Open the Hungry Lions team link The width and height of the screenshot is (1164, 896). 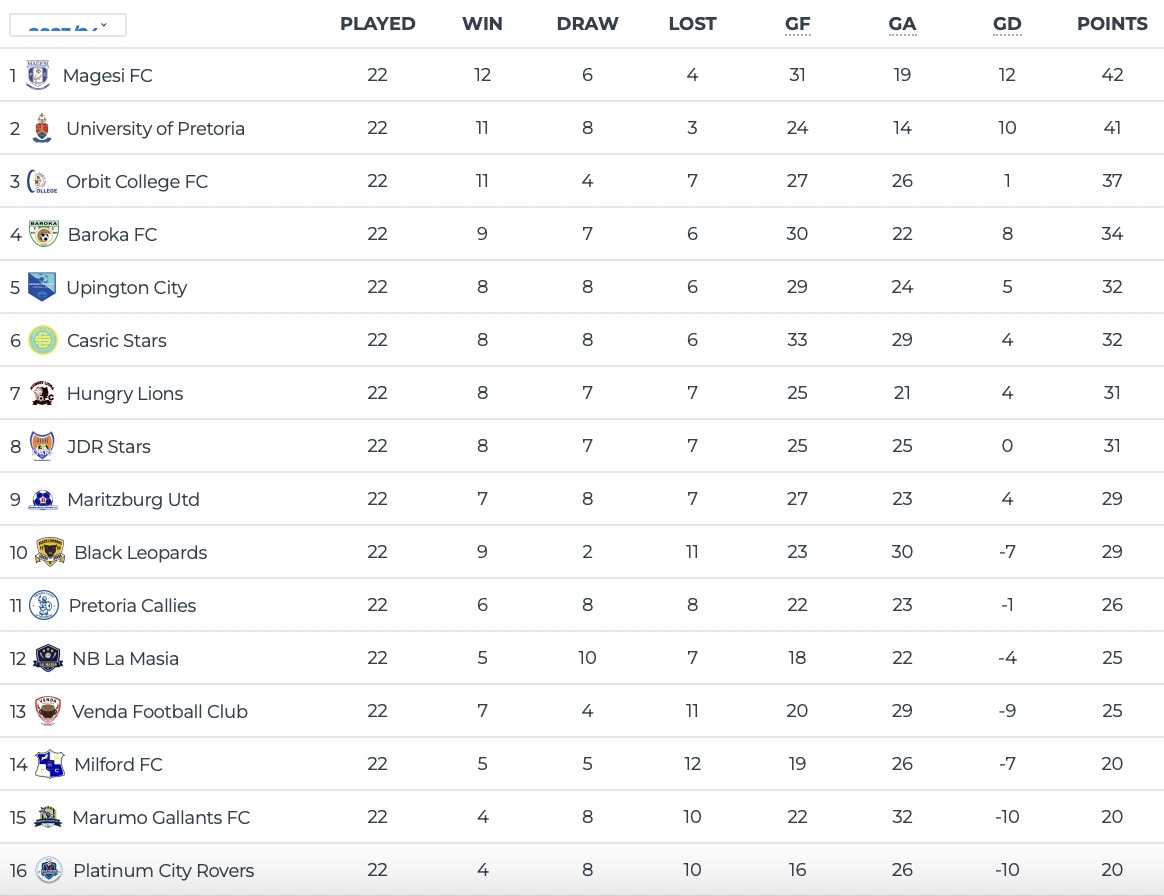pyautogui.click(x=125, y=393)
